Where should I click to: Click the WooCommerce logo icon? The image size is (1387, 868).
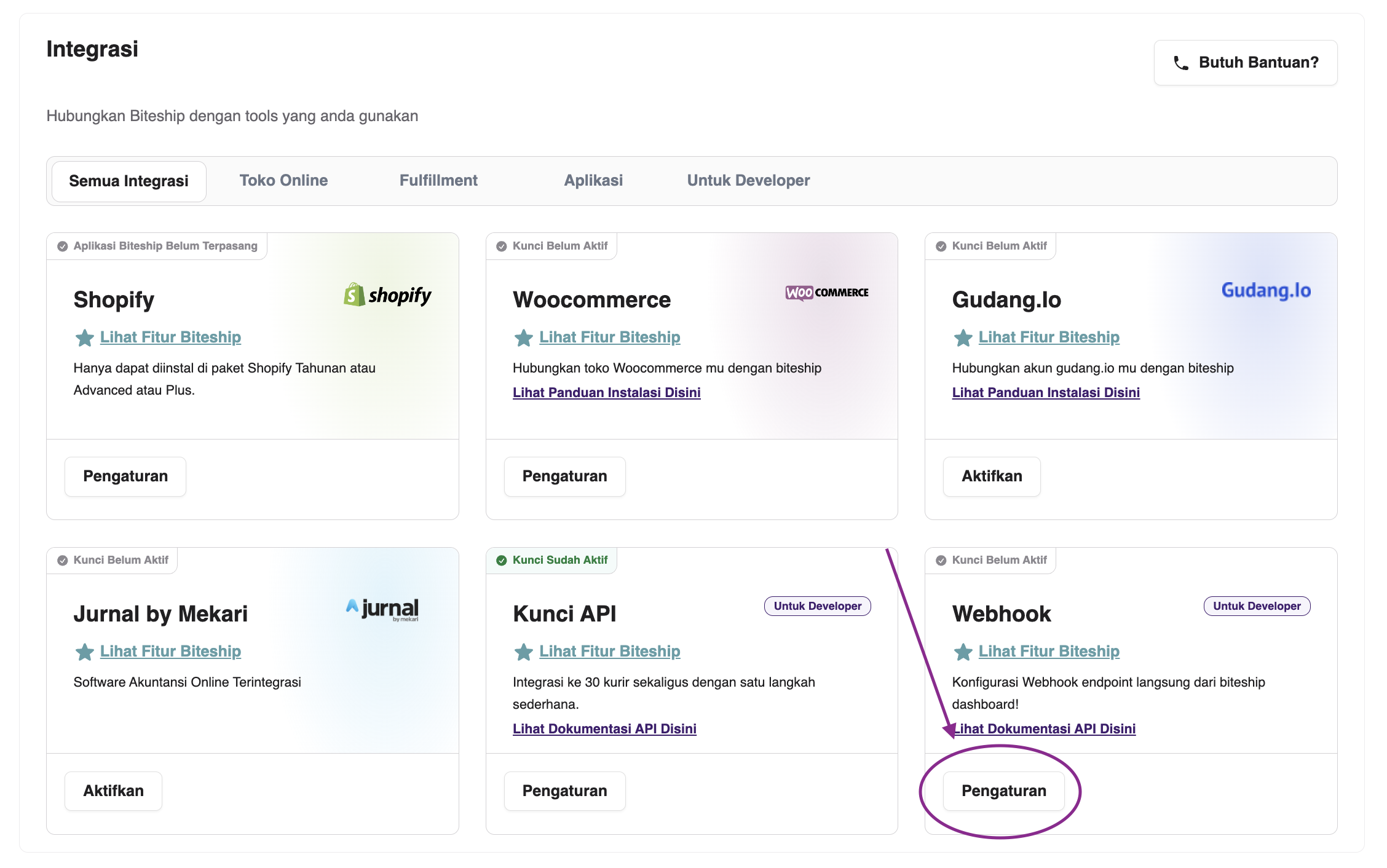(x=827, y=293)
